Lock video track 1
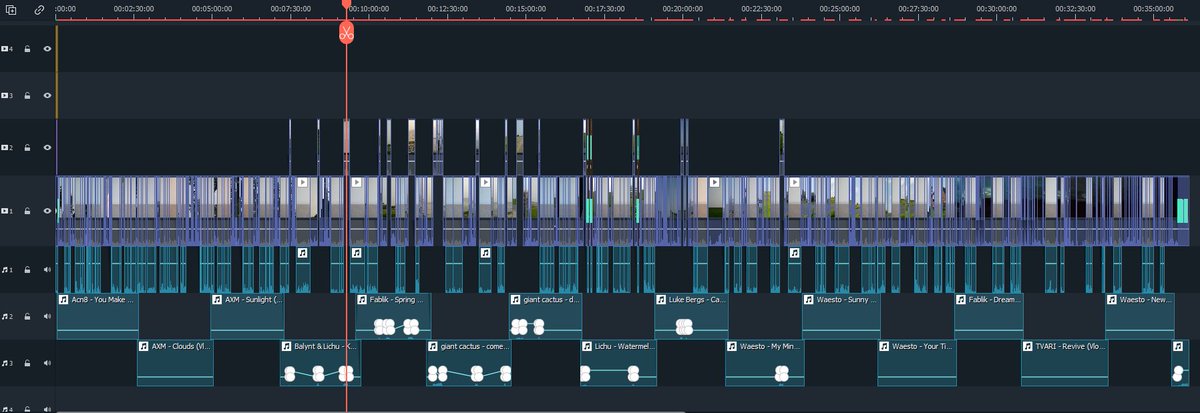The image size is (1200, 413). pyautogui.click(x=27, y=211)
